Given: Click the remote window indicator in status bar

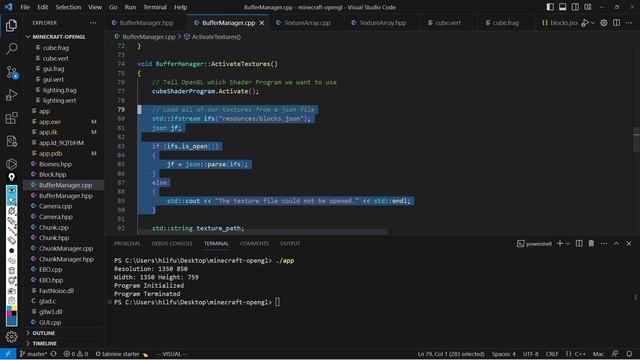Looking at the screenshot, I should (8, 354).
